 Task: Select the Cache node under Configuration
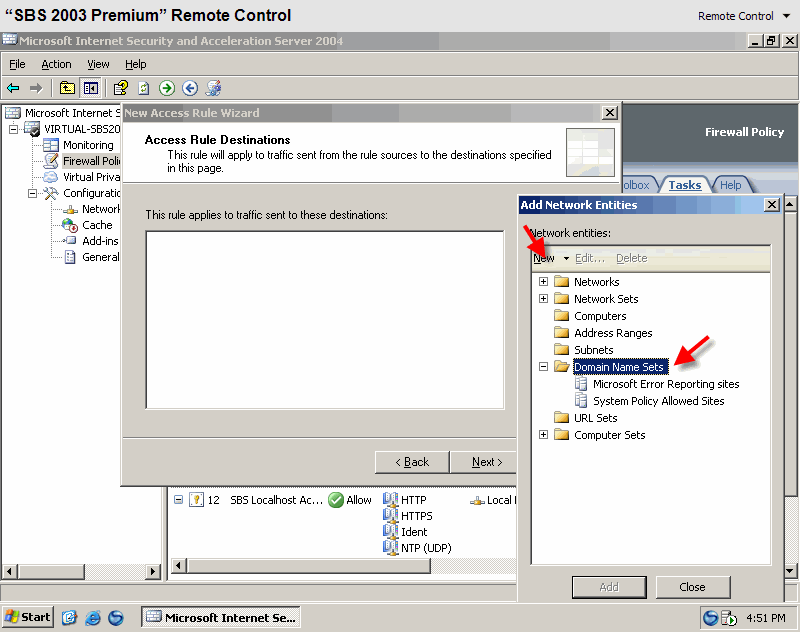tap(97, 225)
